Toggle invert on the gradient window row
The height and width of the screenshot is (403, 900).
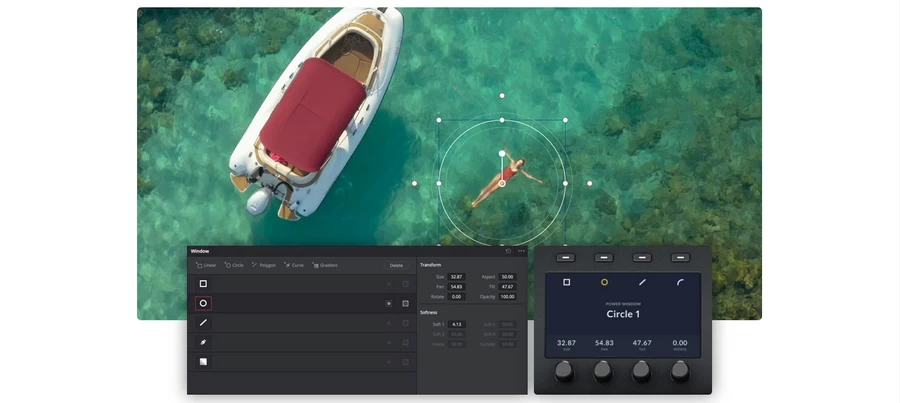(389, 362)
